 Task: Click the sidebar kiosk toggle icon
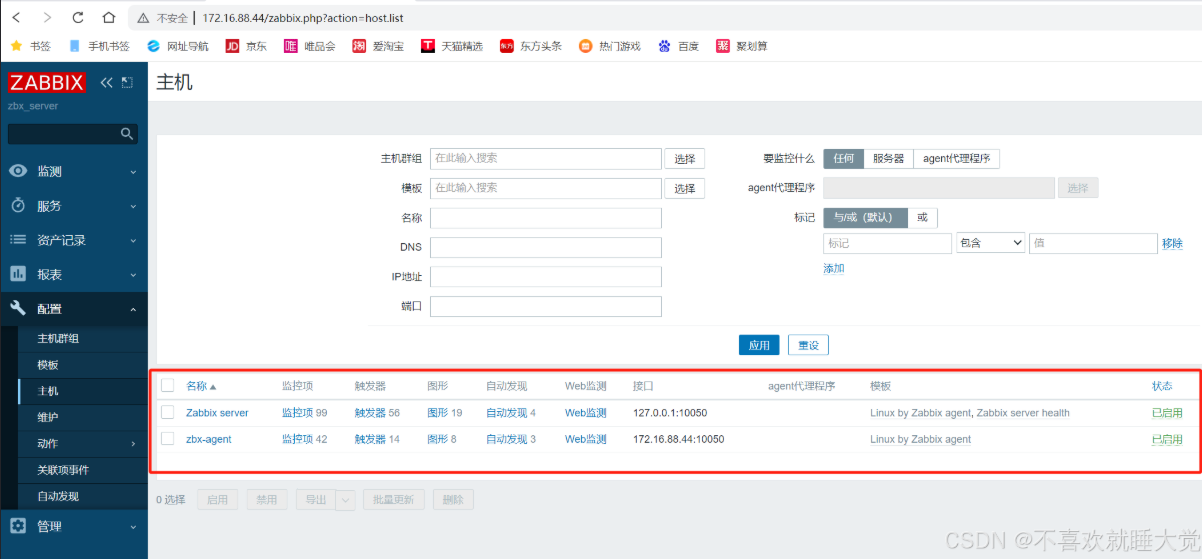[x=127, y=83]
